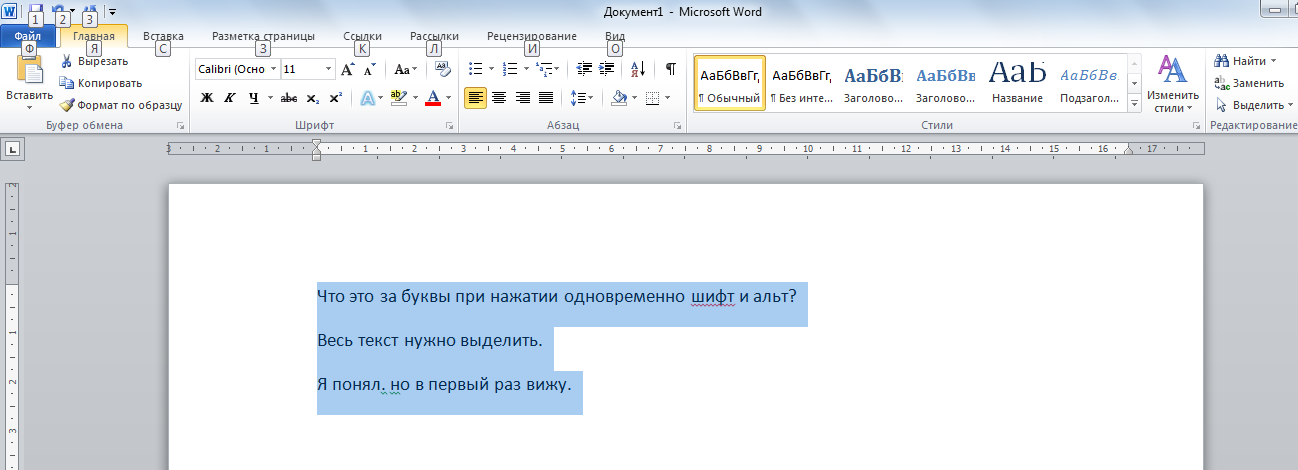Screen dimensions: 1298x470
Task: Toggle bold (Ж) formatting
Action: 207,98
